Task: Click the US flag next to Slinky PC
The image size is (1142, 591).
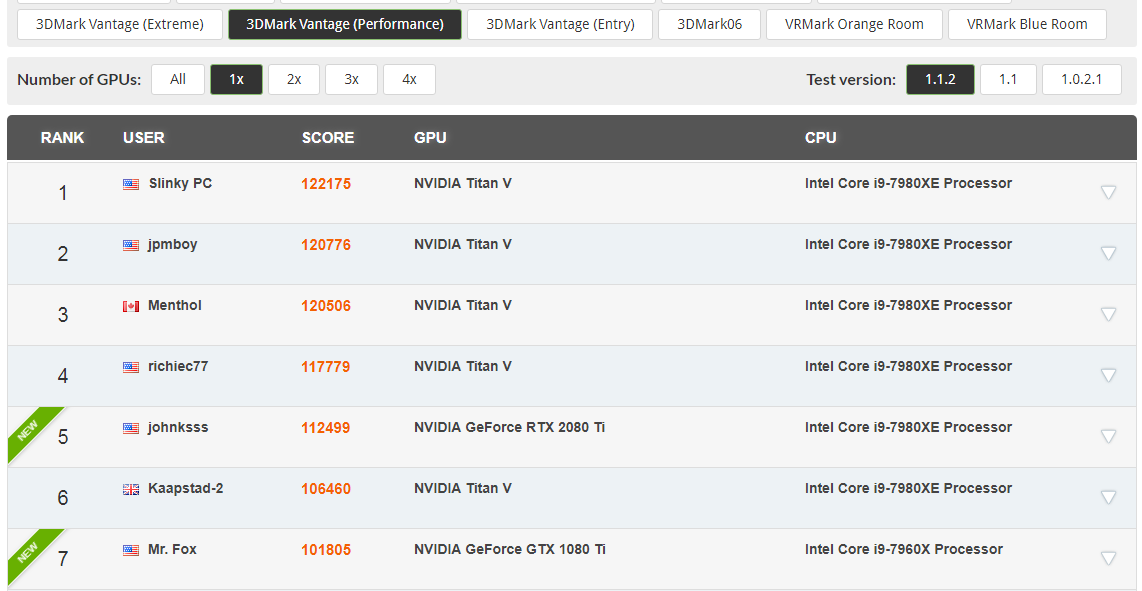Action: pos(131,184)
